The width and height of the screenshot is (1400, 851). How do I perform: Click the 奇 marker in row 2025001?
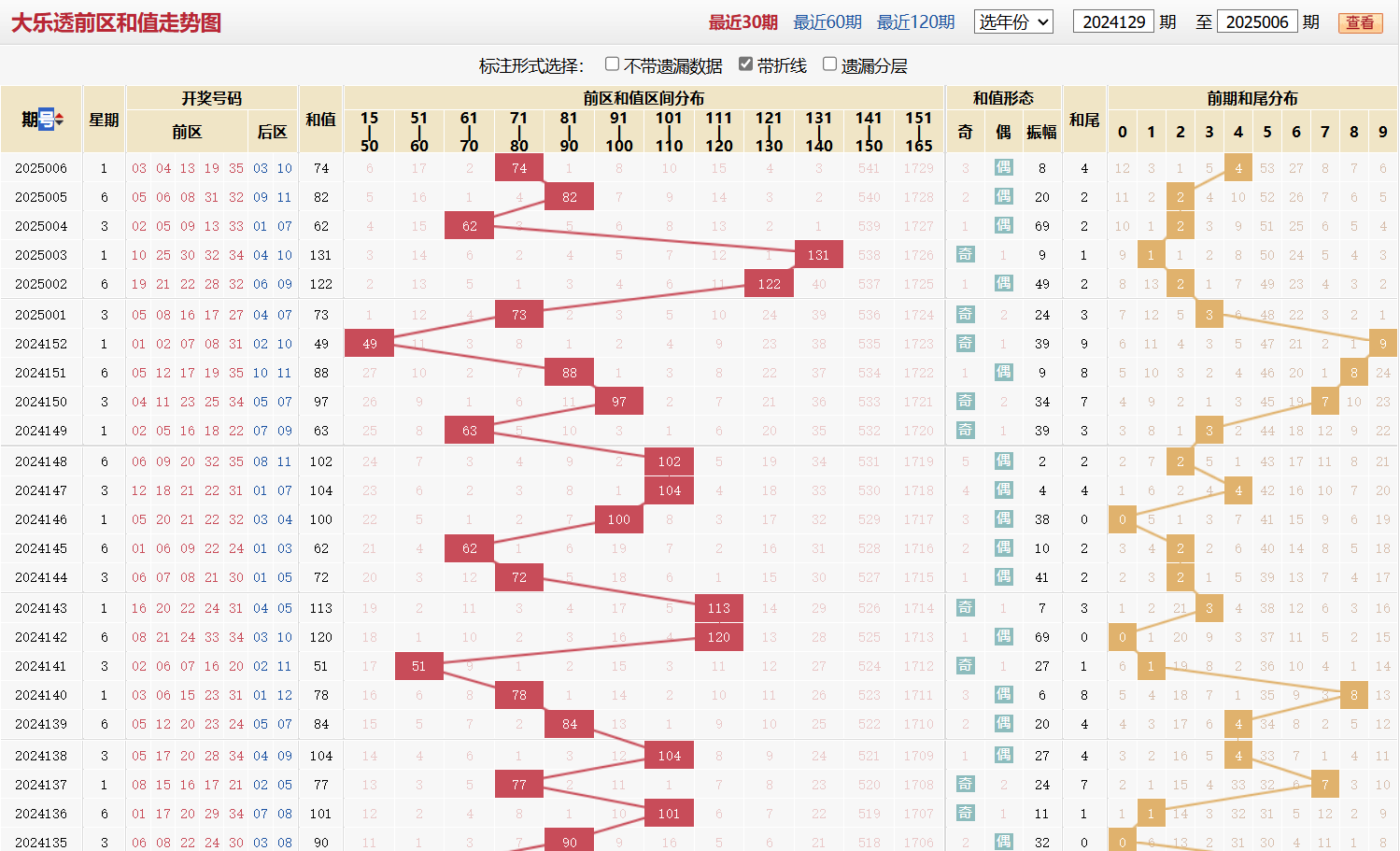[x=966, y=315]
